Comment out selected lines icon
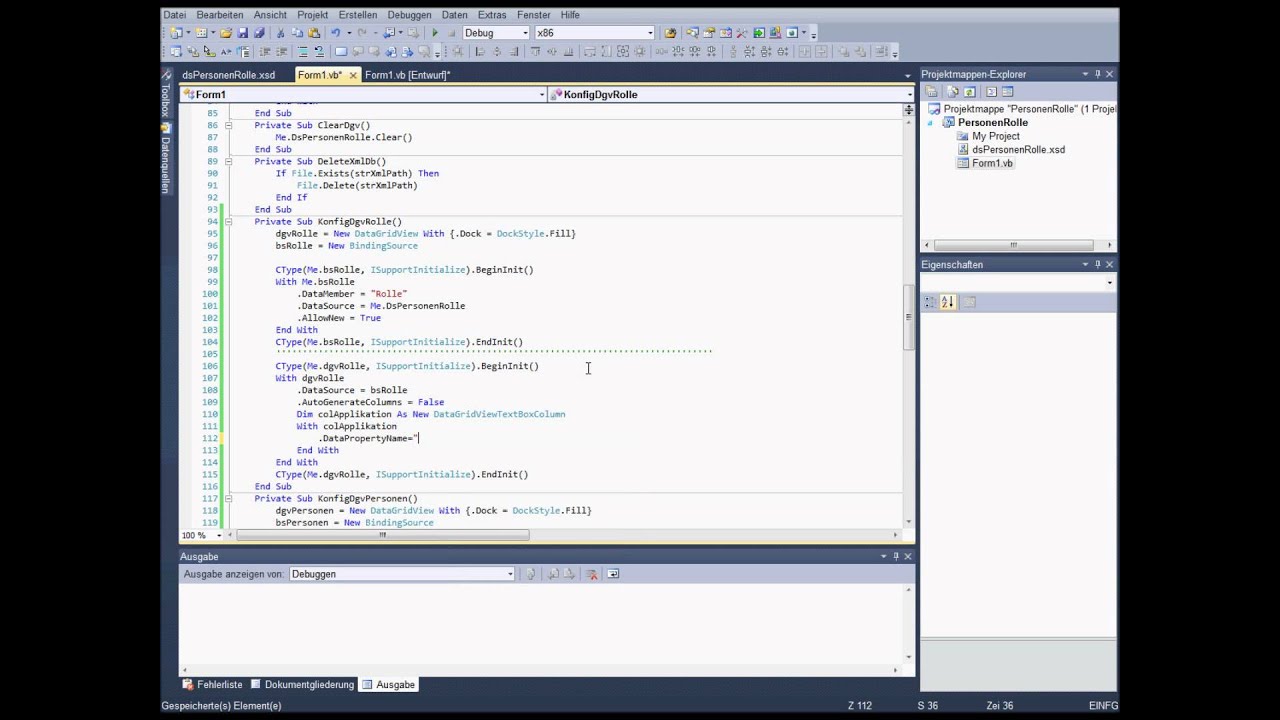This screenshot has width=1280, height=720. 302,52
